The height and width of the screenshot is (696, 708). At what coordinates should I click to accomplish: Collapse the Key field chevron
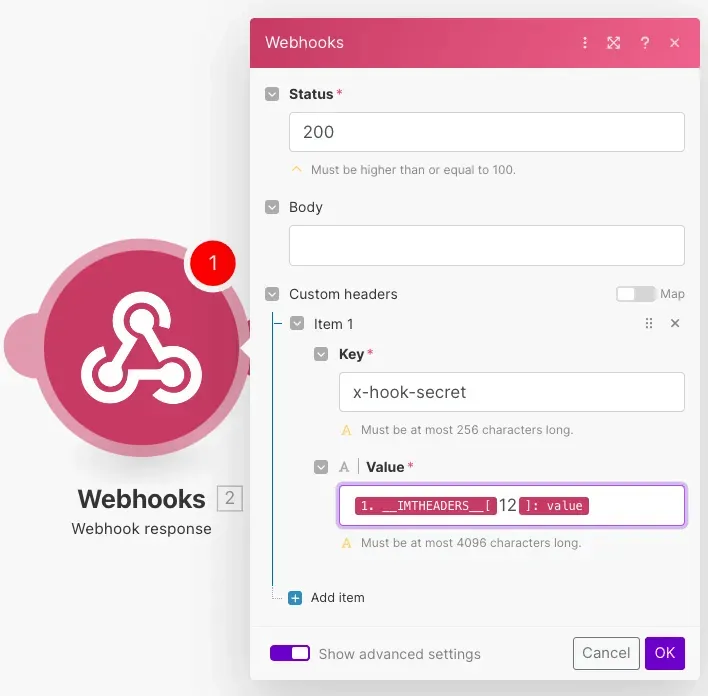pyautogui.click(x=321, y=354)
